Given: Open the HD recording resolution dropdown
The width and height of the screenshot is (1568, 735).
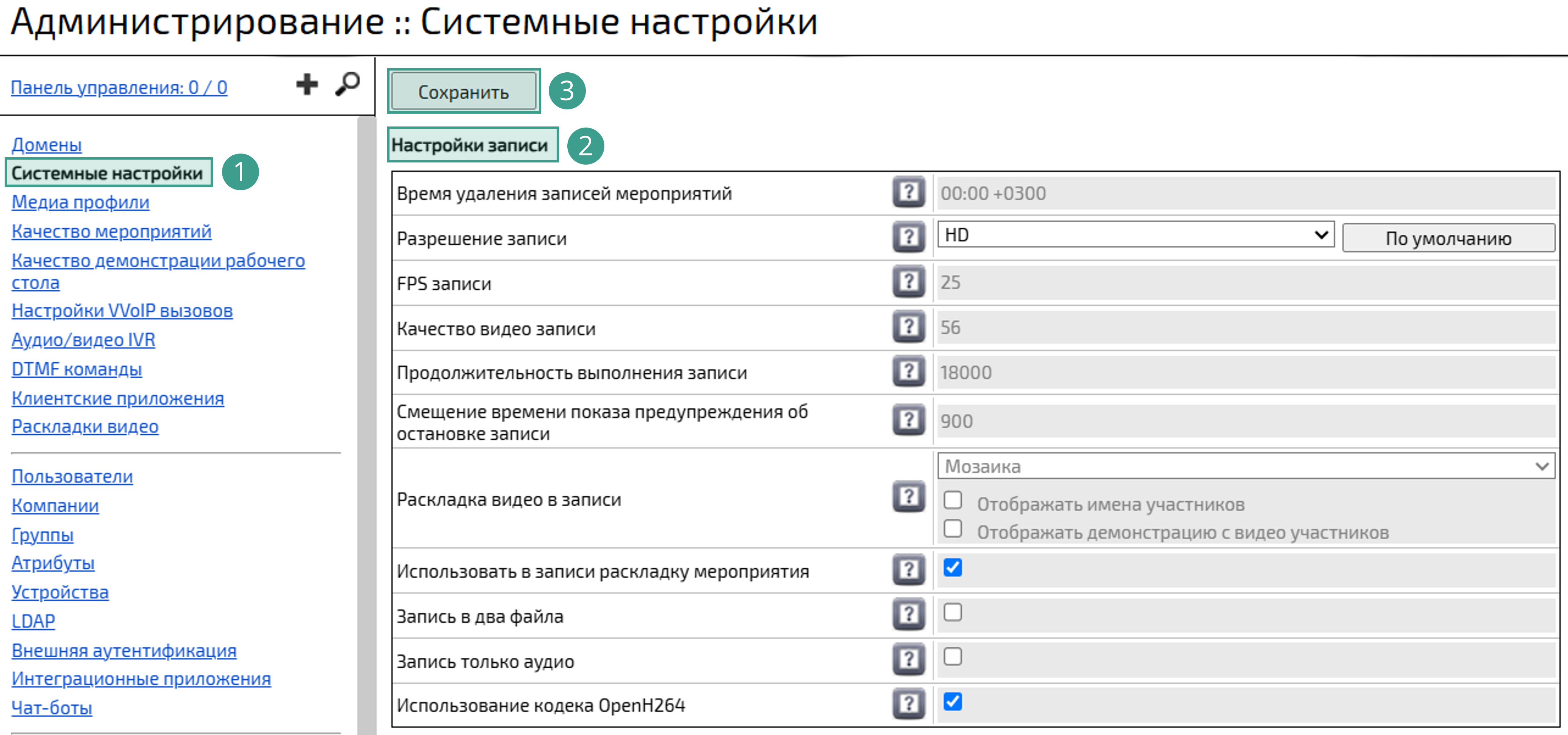Looking at the screenshot, I should (x=1135, y=235).
